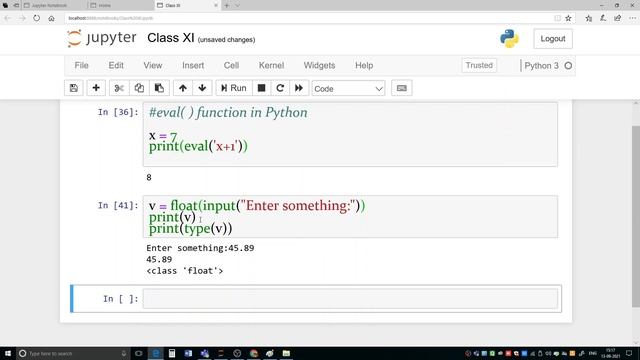The width and height of the screenshot is (640, 360).
Task: Open the Help menu
Action: tap(364, 65)
